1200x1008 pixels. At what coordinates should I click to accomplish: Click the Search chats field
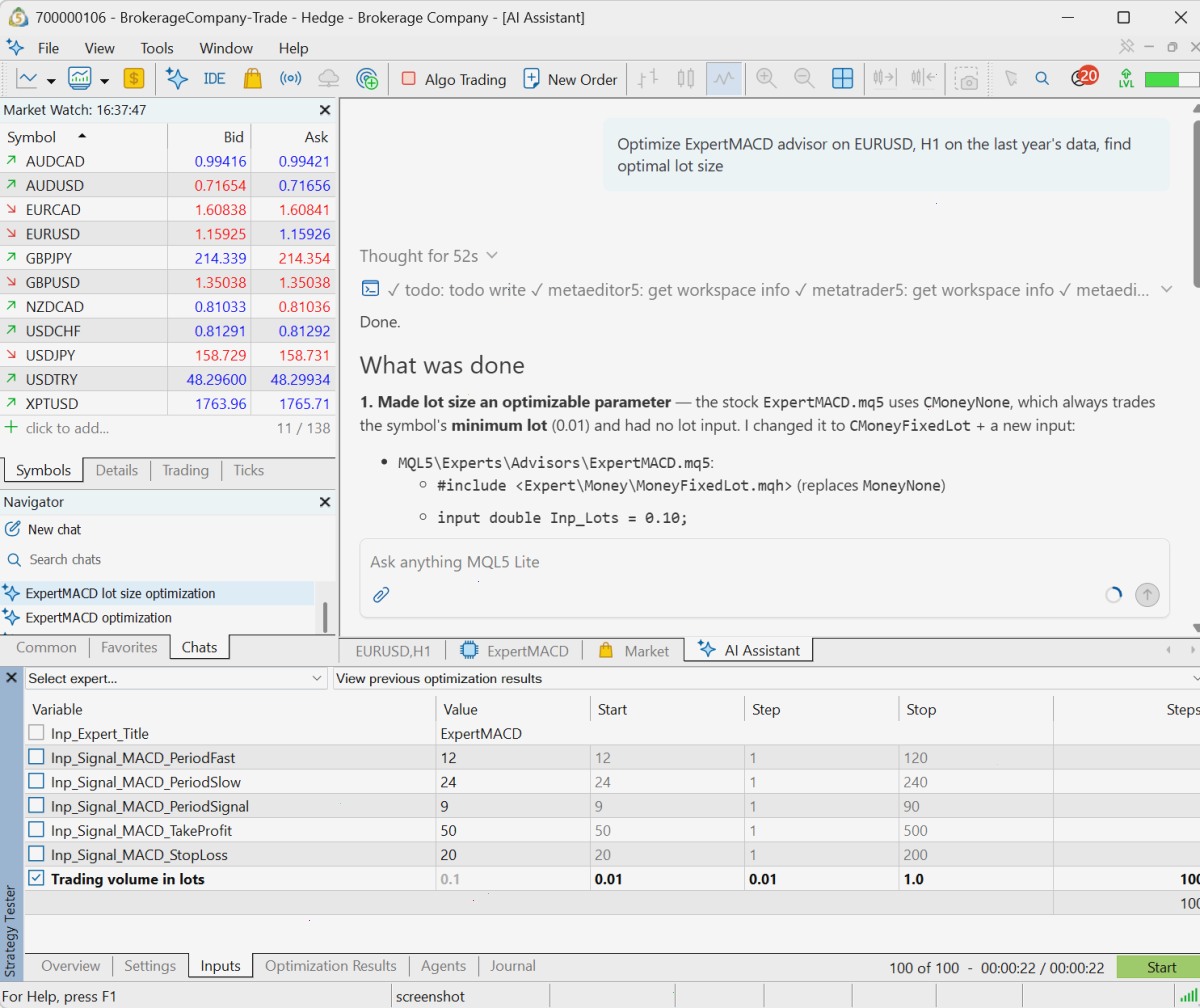161,560
